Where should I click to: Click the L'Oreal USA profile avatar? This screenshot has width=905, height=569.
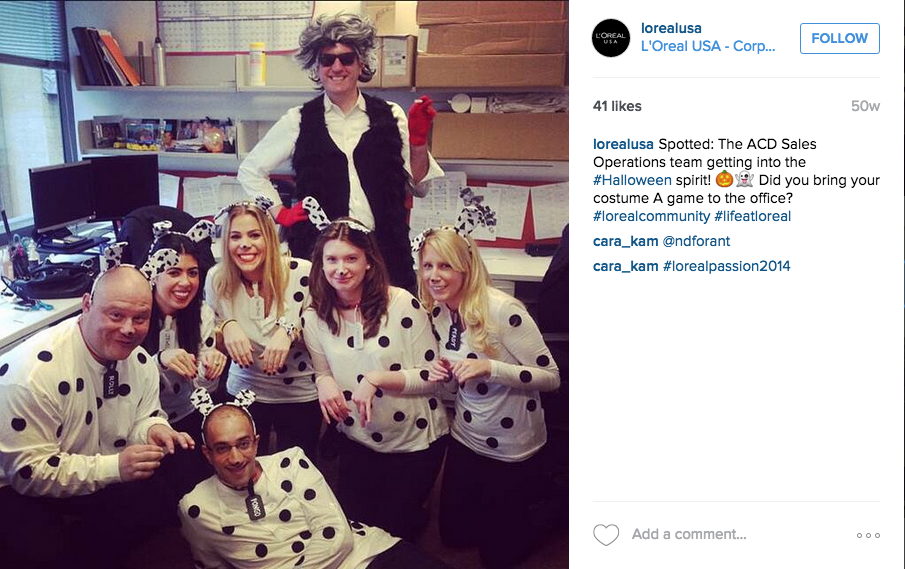611,38
